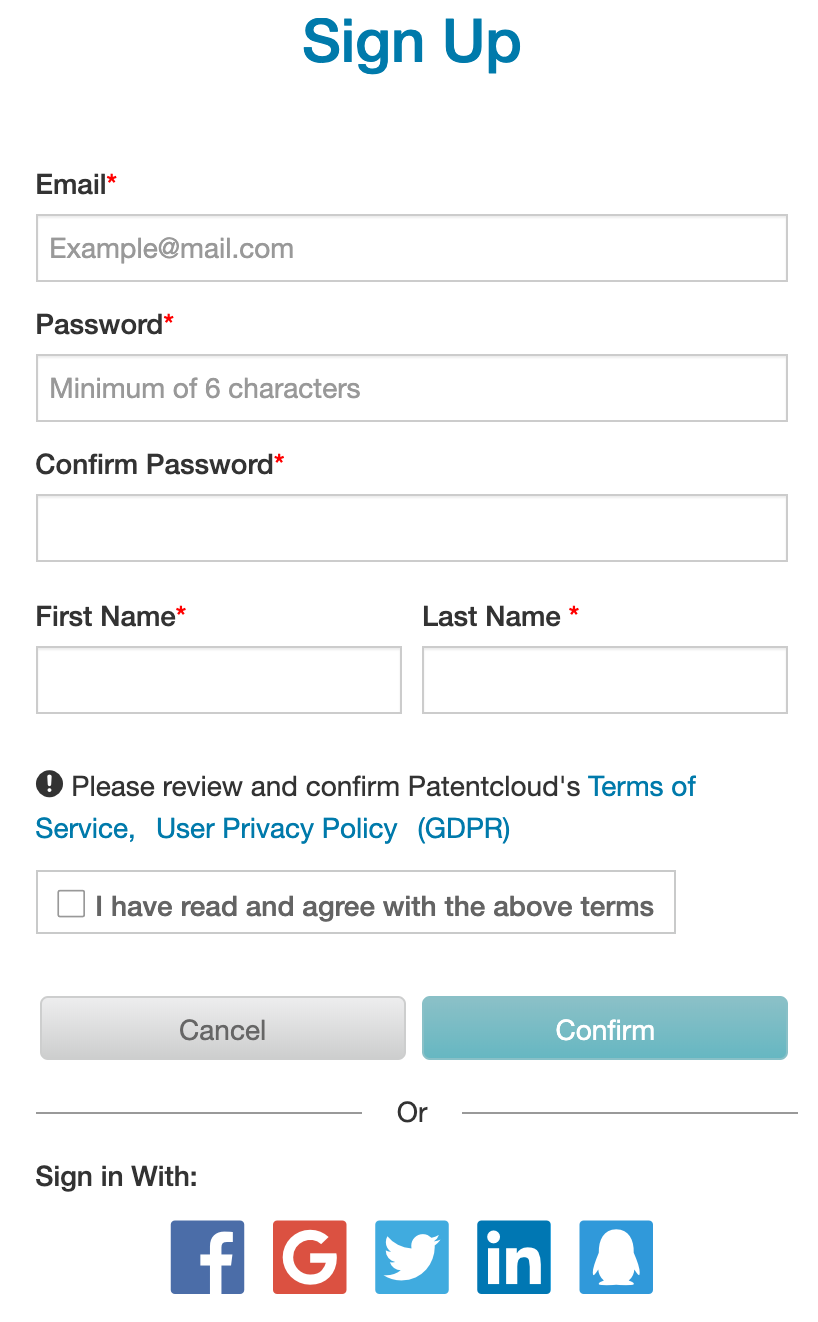This screenshot has height=1322, width=818.
Task: Click the First Name text box
Action: click(219, 680)
